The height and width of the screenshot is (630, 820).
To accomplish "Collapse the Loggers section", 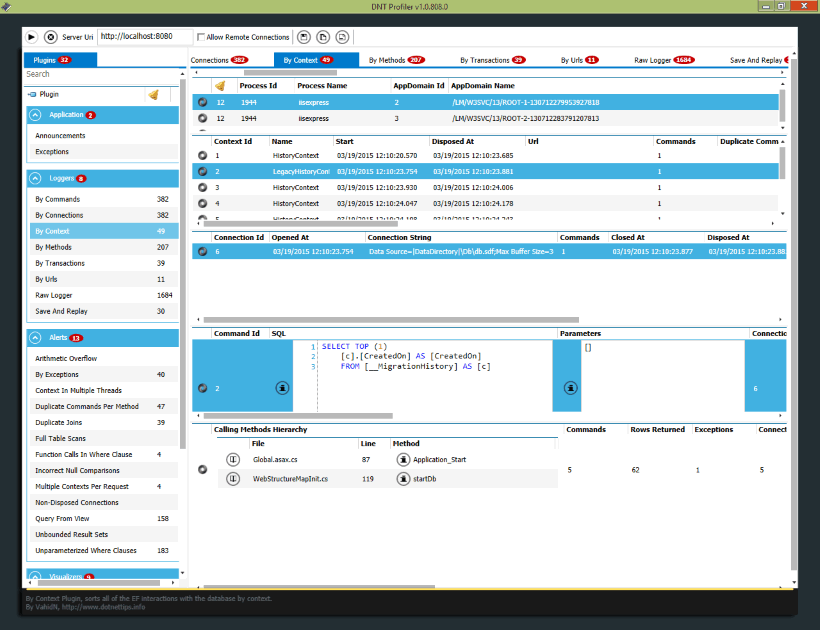I will pyautogui.click(x=35, y=179).
